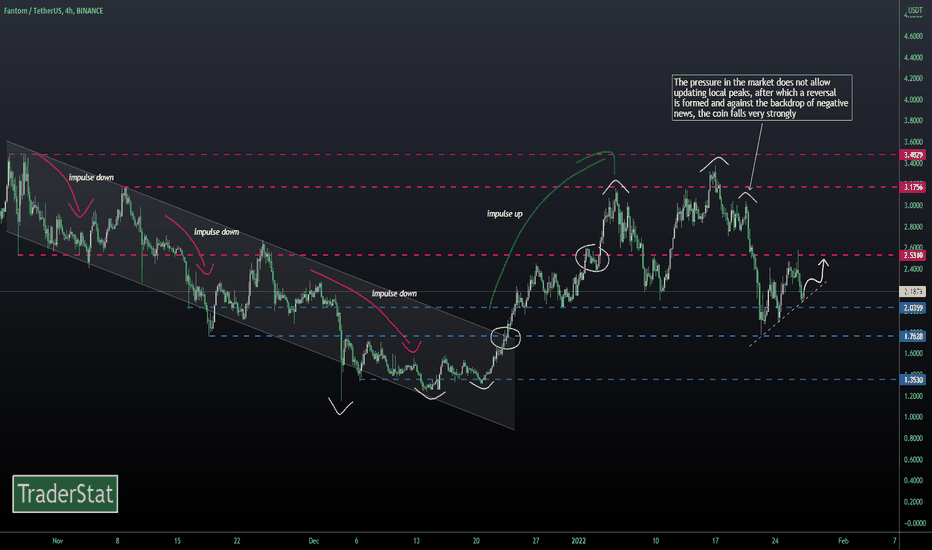Click the 24 date label on time axis
The height and width of the screenshot is (550, 932).
pos(775,541)
